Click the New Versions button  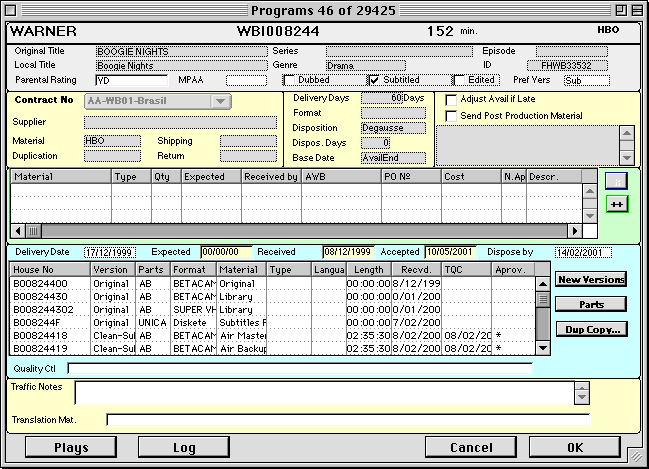591,279
